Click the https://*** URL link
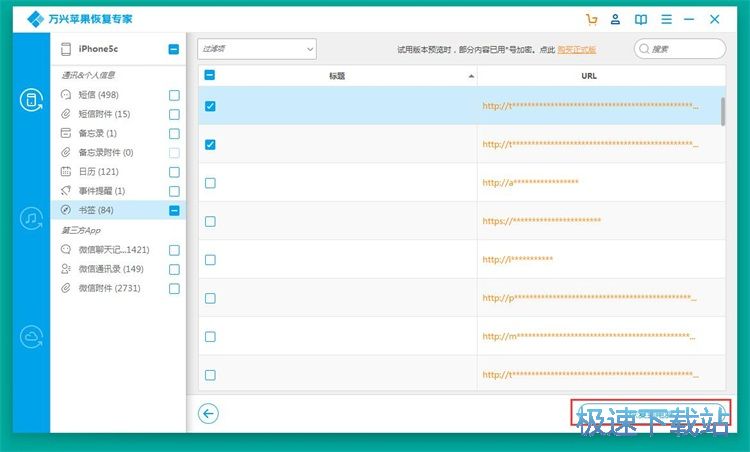This screenshot has height=452, width=750. pos(541,221)
